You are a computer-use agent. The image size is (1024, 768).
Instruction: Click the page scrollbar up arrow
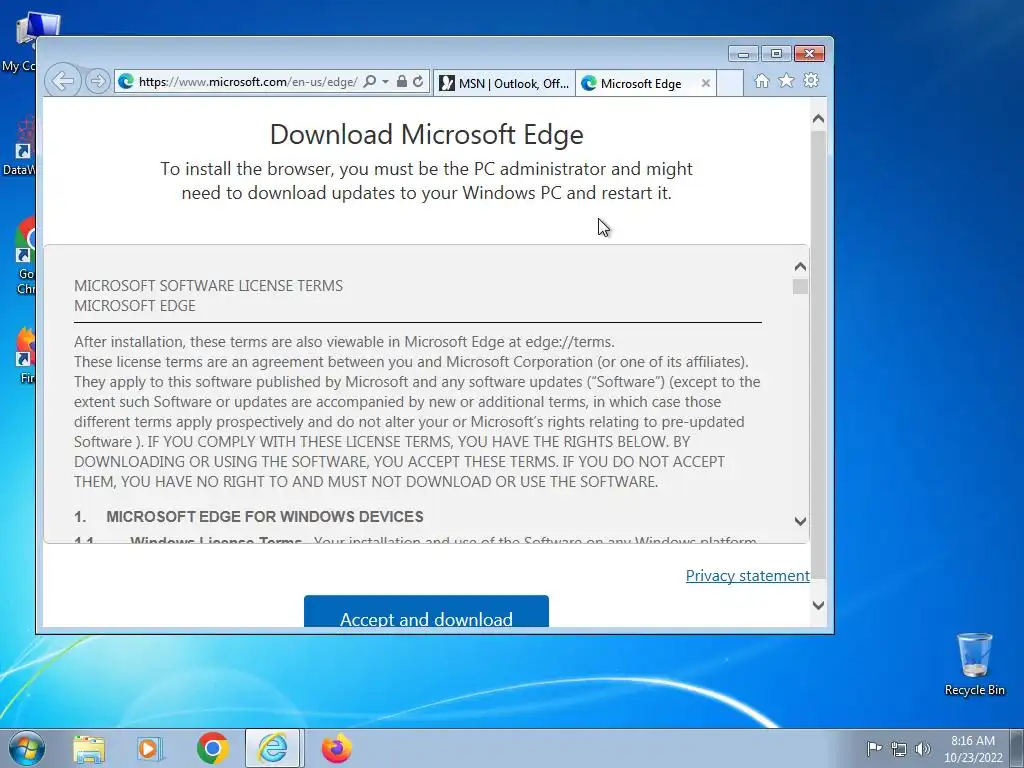pos(818,119)
